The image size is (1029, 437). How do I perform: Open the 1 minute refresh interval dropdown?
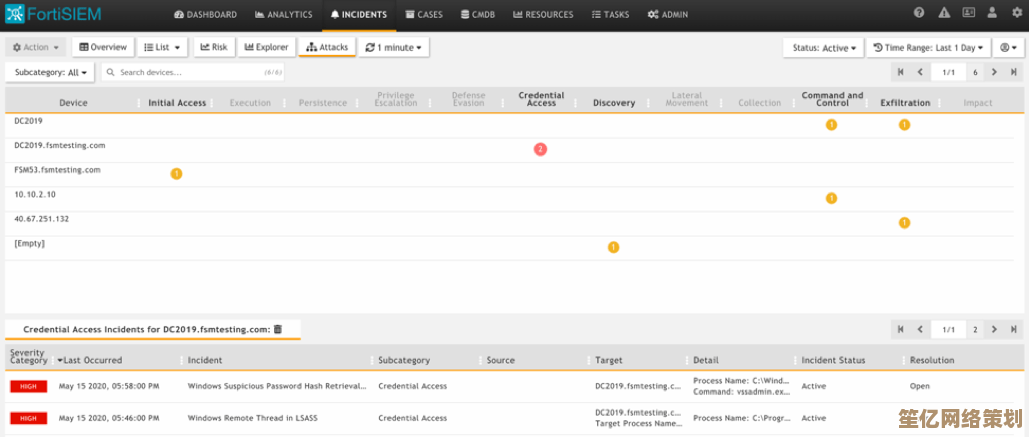click(x=393, y=47)
